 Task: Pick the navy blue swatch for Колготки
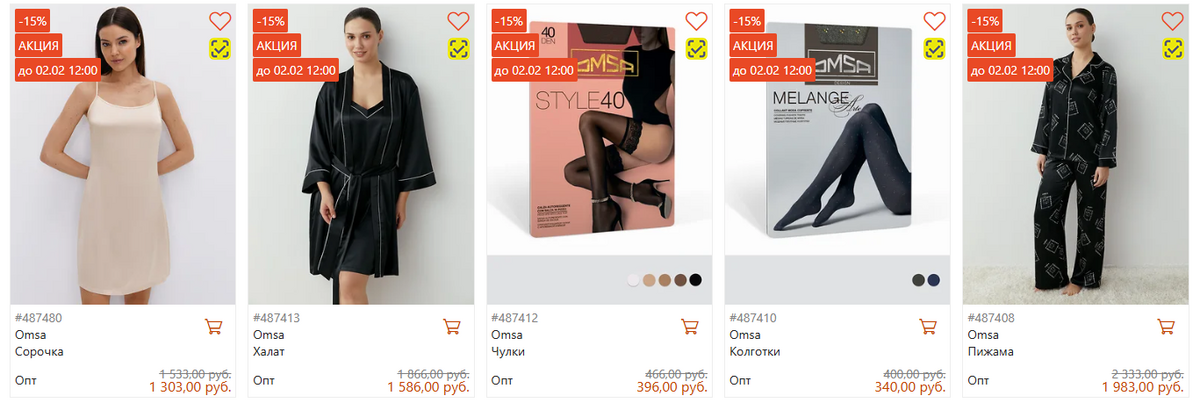(x=934, y=280)
